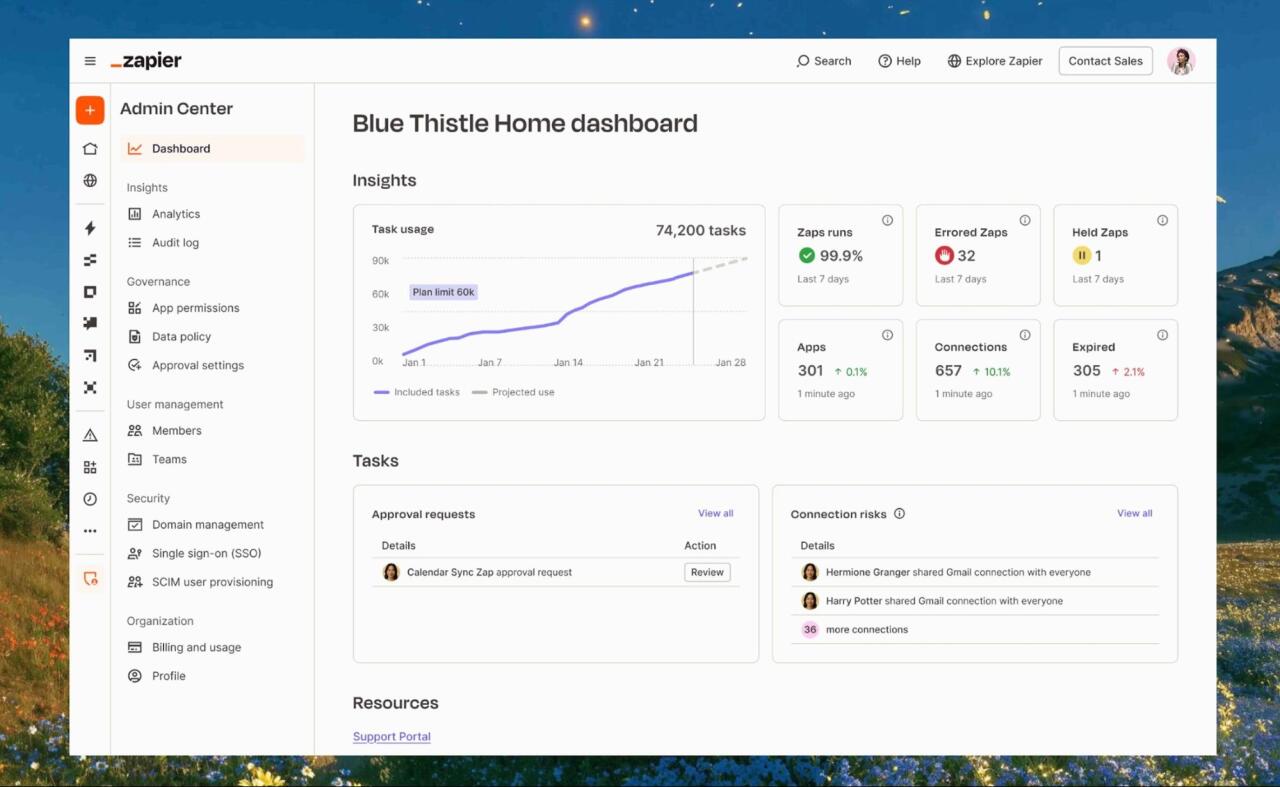Viewport: 1280px width, 787px height.
Task: Click the ellipsis icon in the left rail
Action: point(89,531)
